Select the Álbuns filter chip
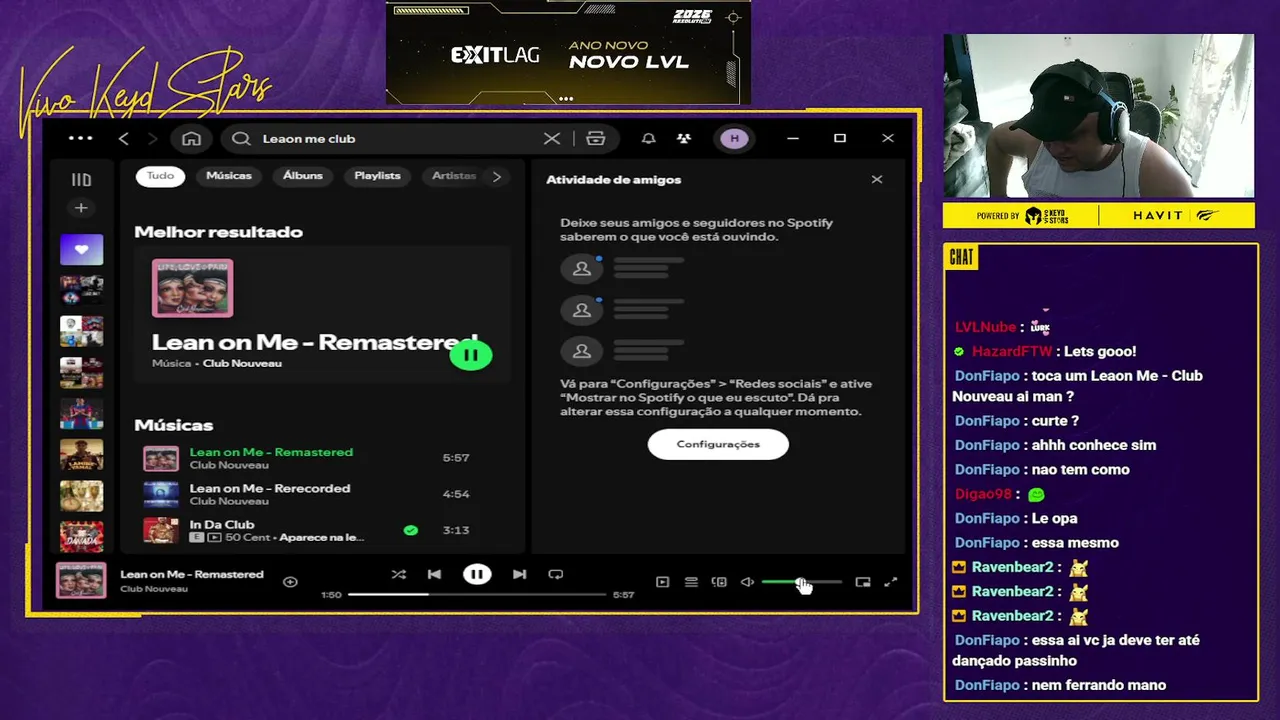This screenshot has width=1280, height=720. click(303, 176)
